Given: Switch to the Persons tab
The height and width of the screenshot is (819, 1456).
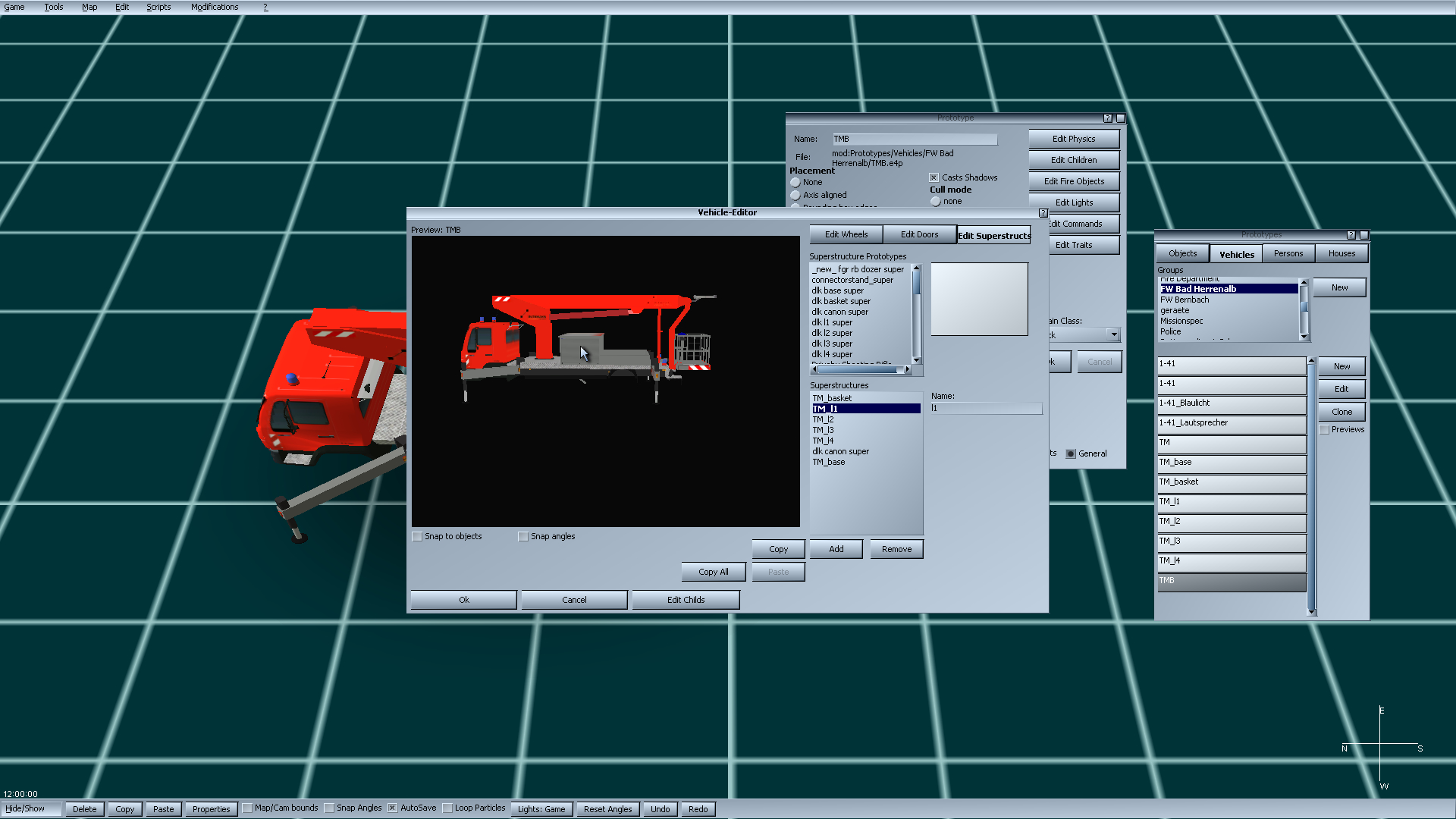Looking at the screenshot, I should tap(1288, 254).
